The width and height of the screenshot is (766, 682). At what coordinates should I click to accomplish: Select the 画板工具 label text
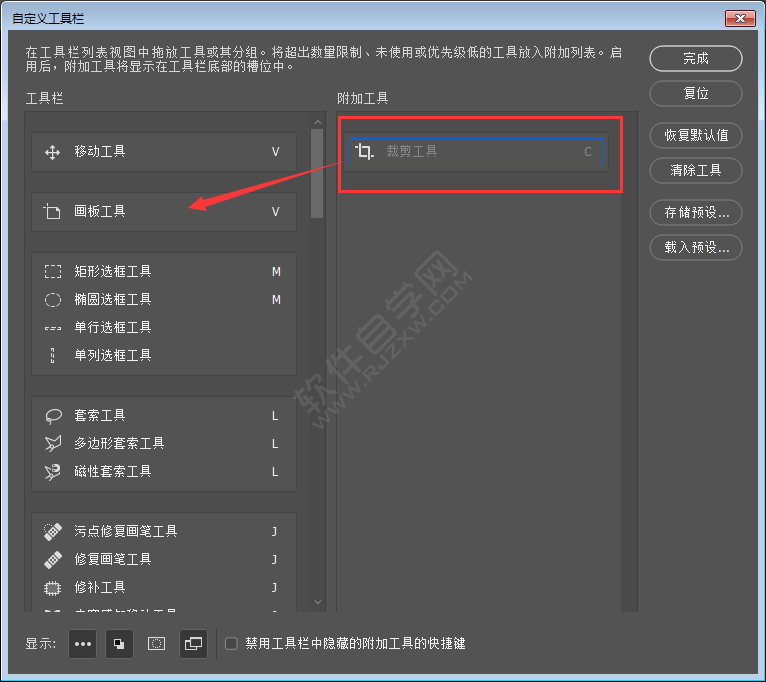point(100,212)
